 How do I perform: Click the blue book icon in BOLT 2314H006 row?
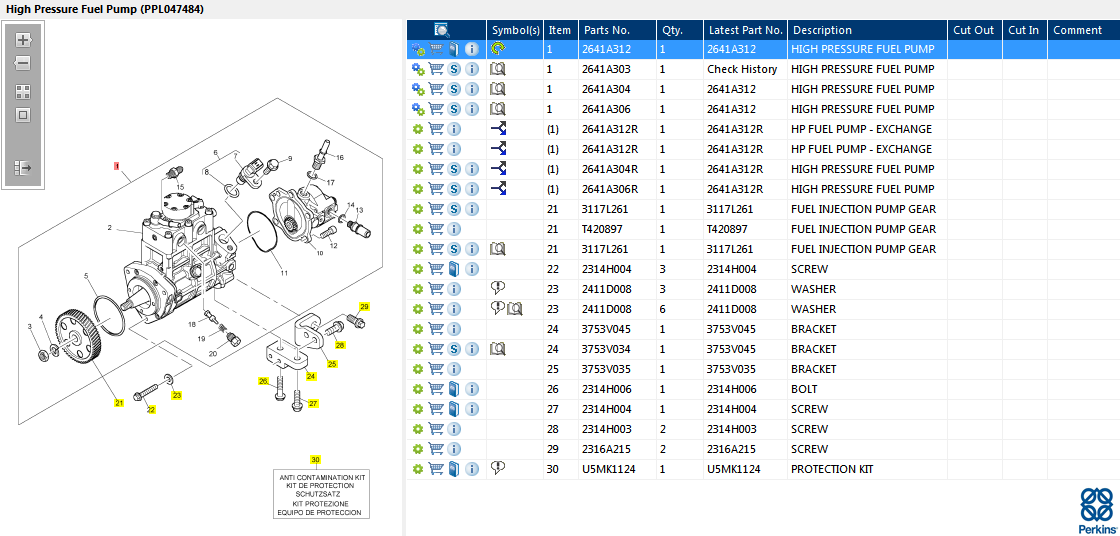pos(454,389)
